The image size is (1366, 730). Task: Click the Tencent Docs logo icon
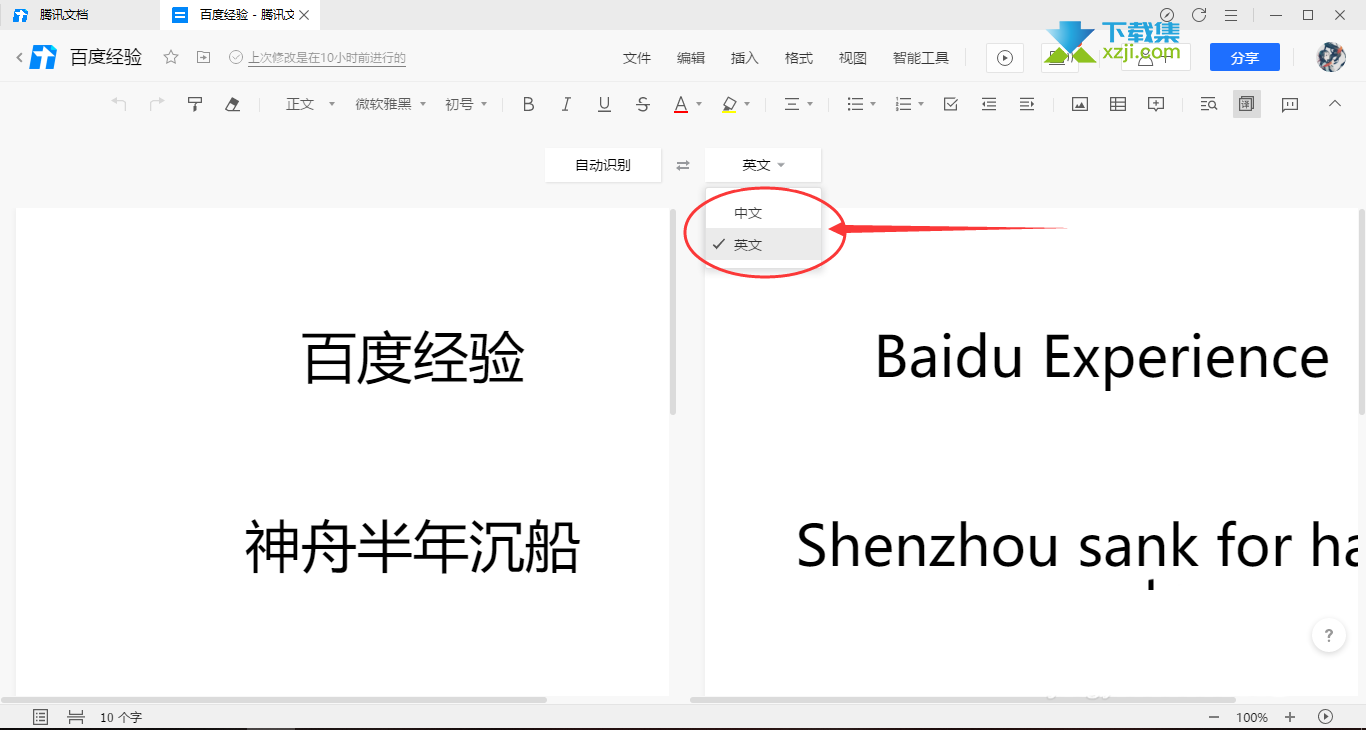(x=43, y=57)
